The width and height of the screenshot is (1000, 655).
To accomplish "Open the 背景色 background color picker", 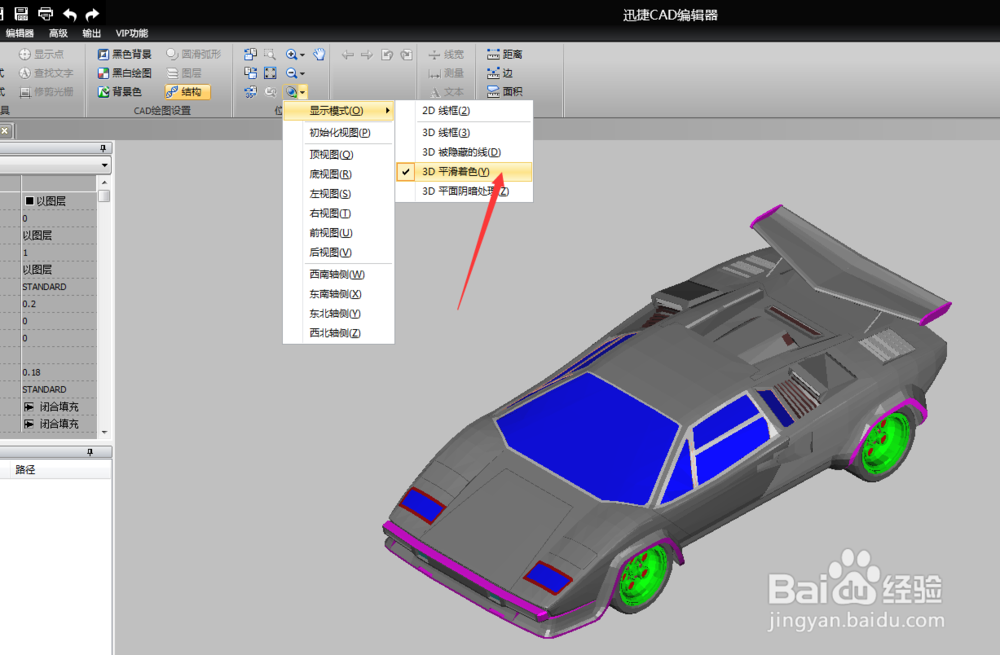I will tap(119, 92).
